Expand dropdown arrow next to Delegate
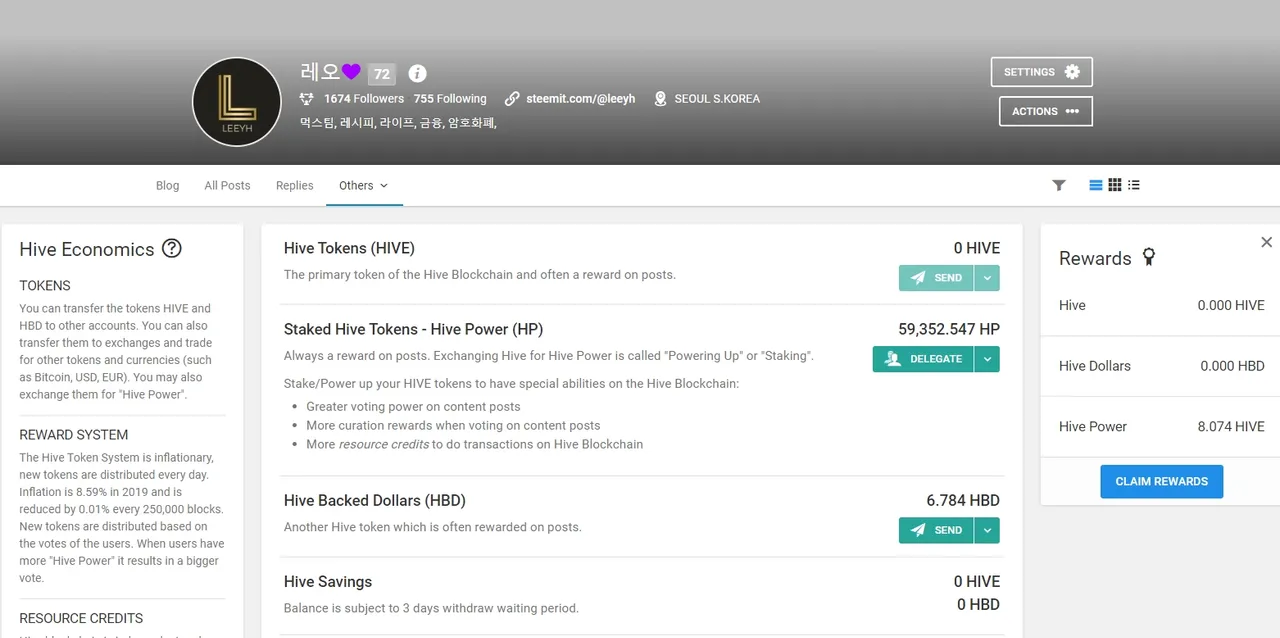The width and height of the screenshot is (1280, 638). (987, 359)
